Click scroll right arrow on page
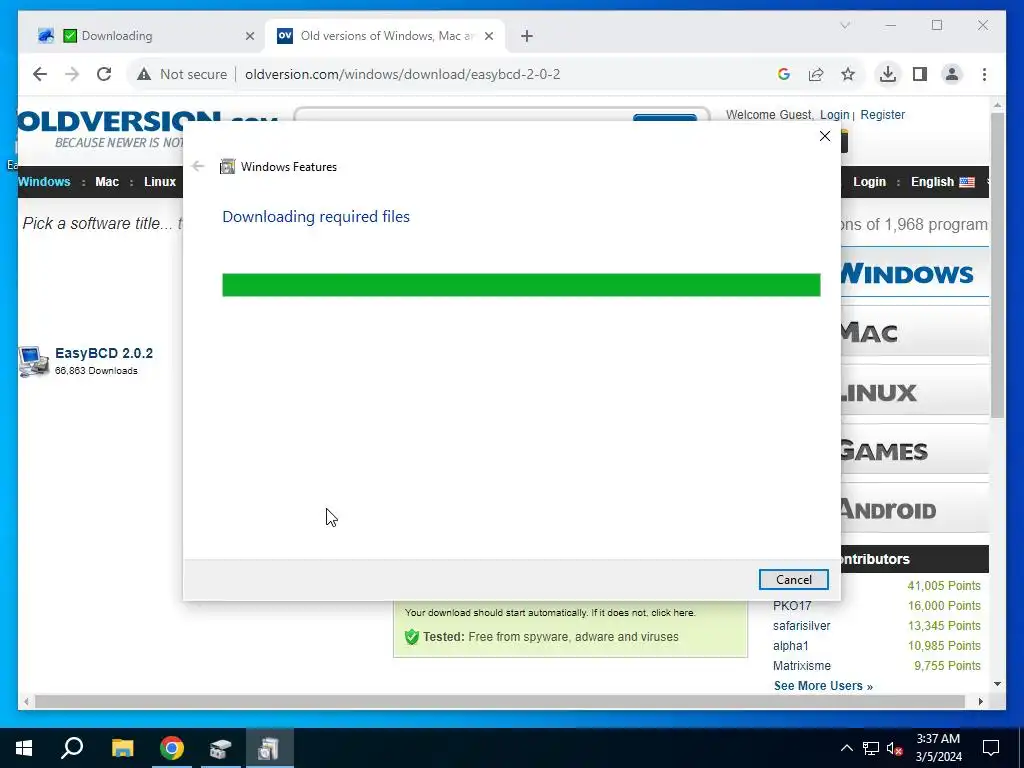Image resolution: width=1024 pixels, height=768 pixels. pyautogui.click(x=980, y=701)
